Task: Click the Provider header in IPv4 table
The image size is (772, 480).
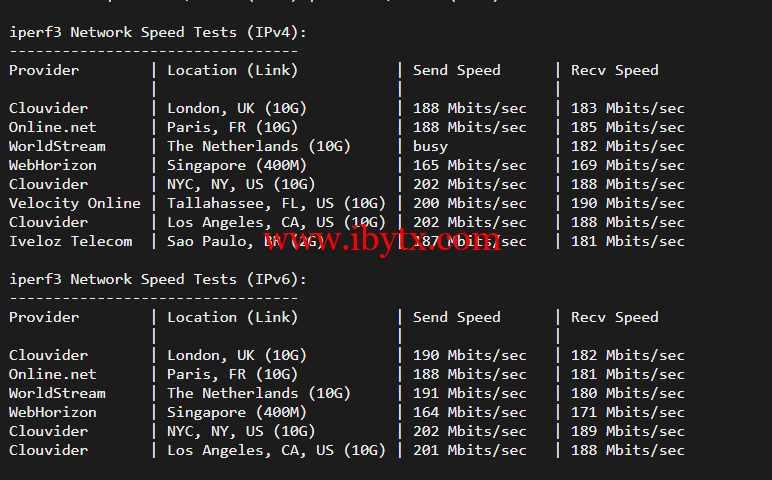Action: [x=44, y=70]
